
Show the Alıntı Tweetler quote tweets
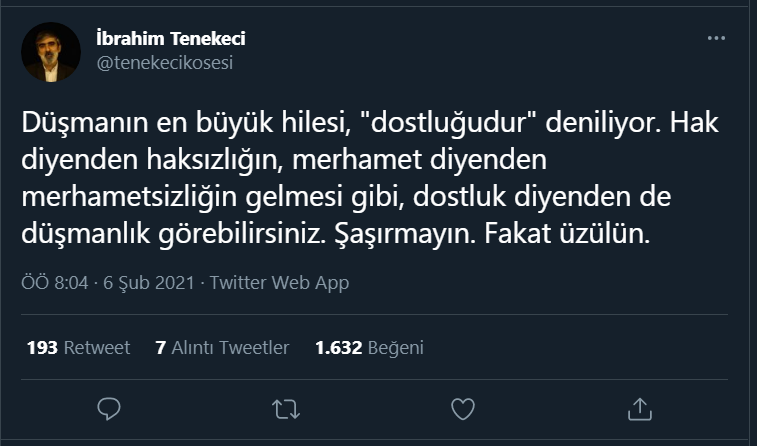(x=230, y=348)
